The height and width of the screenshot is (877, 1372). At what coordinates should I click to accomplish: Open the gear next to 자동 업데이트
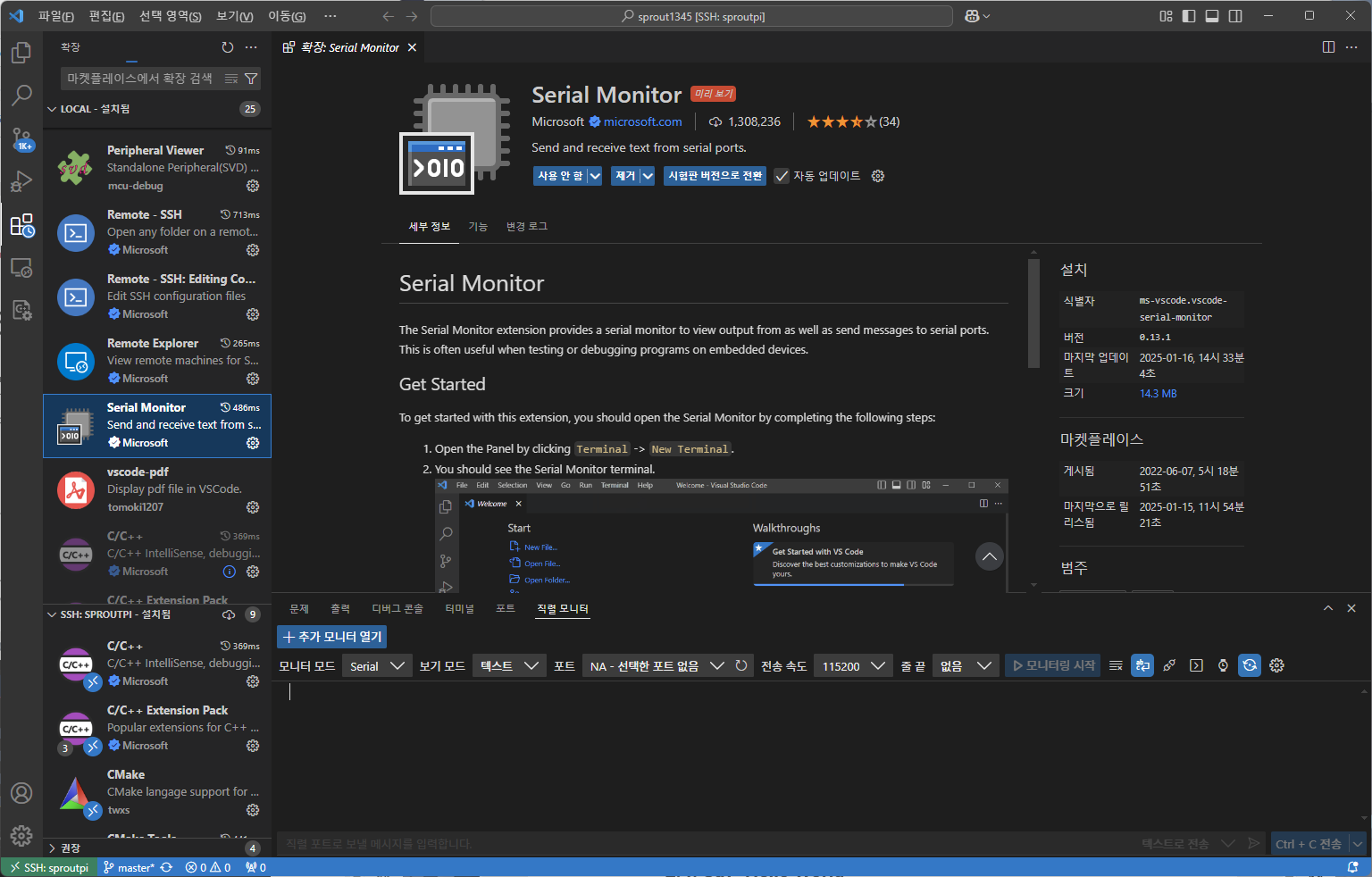(878, 176)
